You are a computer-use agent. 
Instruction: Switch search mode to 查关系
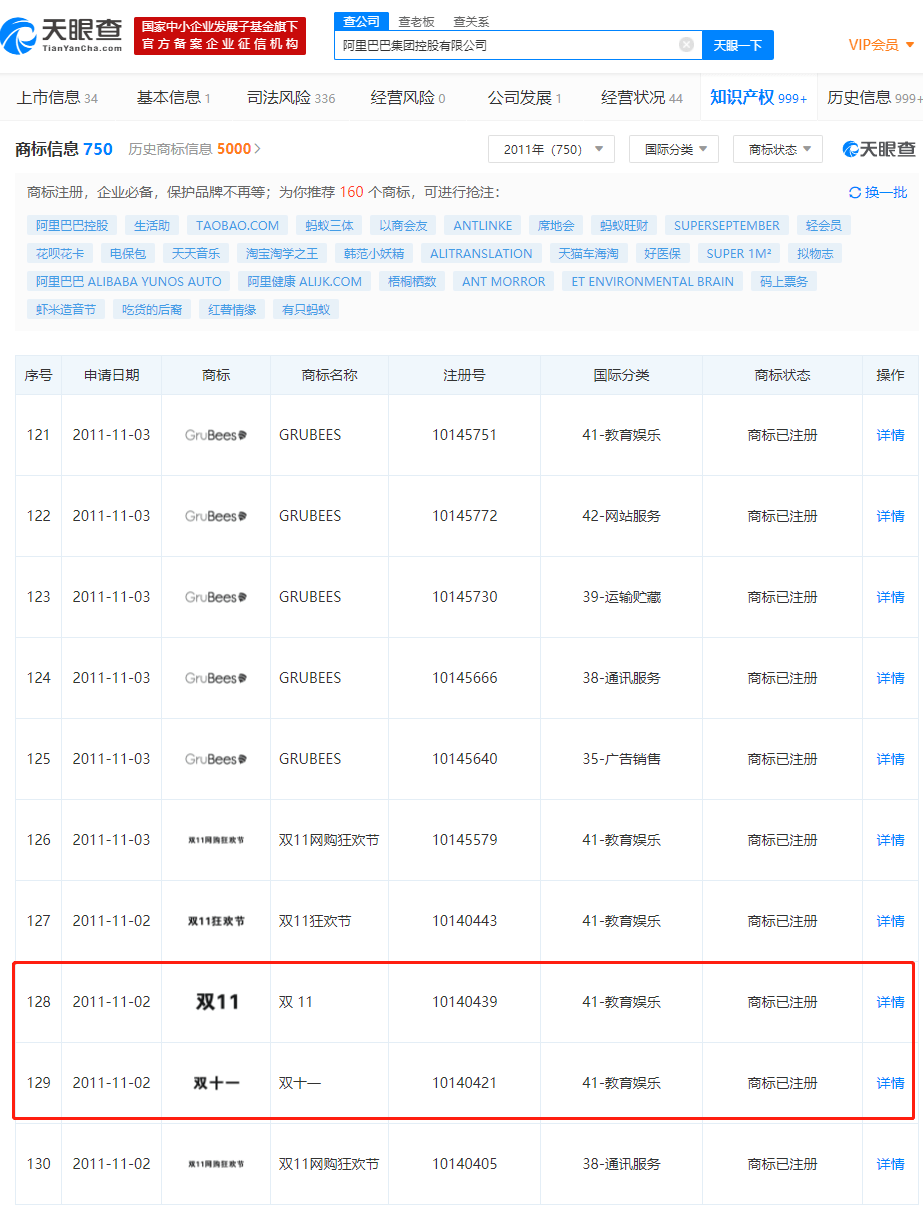[471, 21]
